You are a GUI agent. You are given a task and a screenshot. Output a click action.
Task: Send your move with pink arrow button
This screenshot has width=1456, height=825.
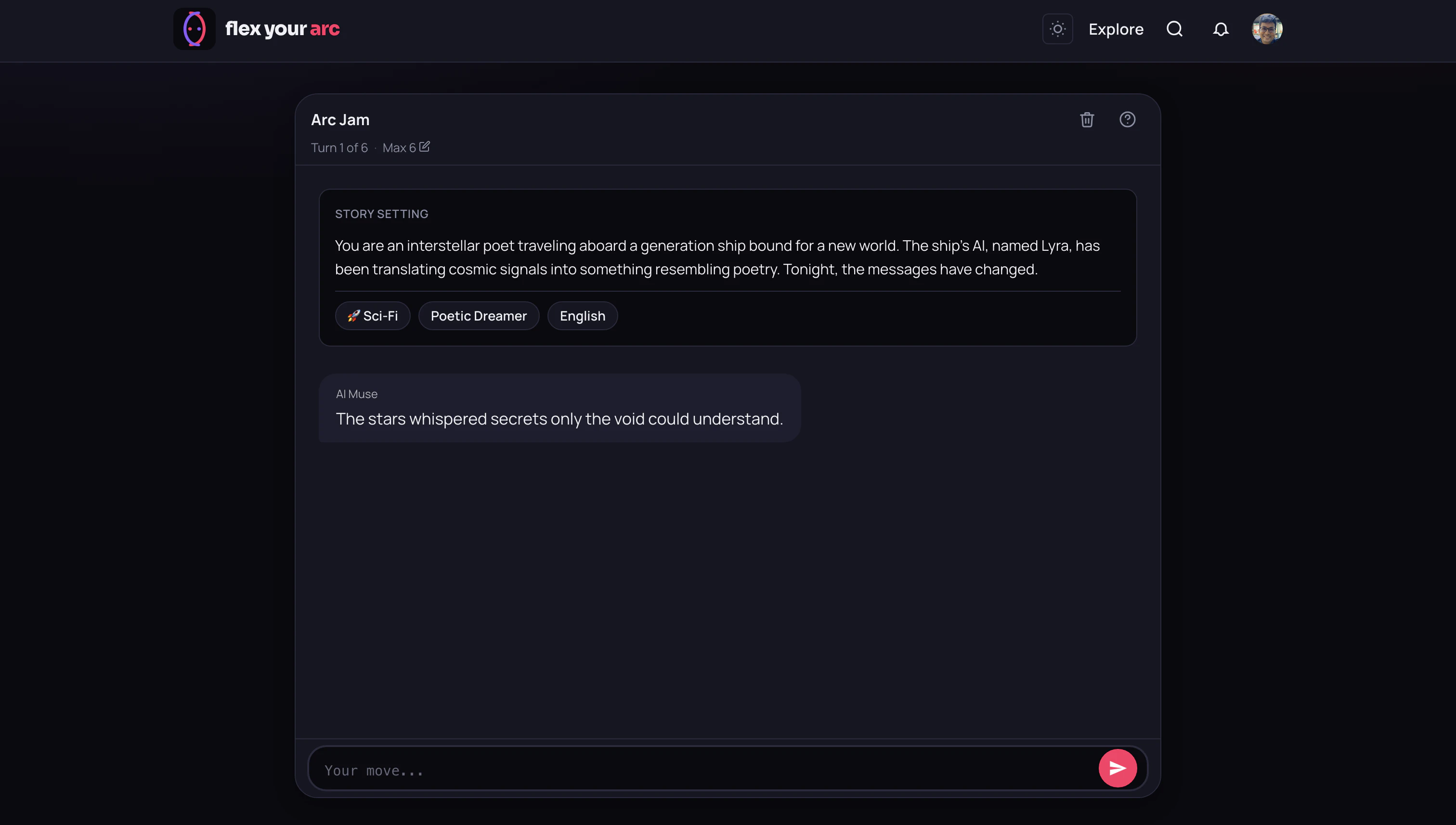[1117, 768]
